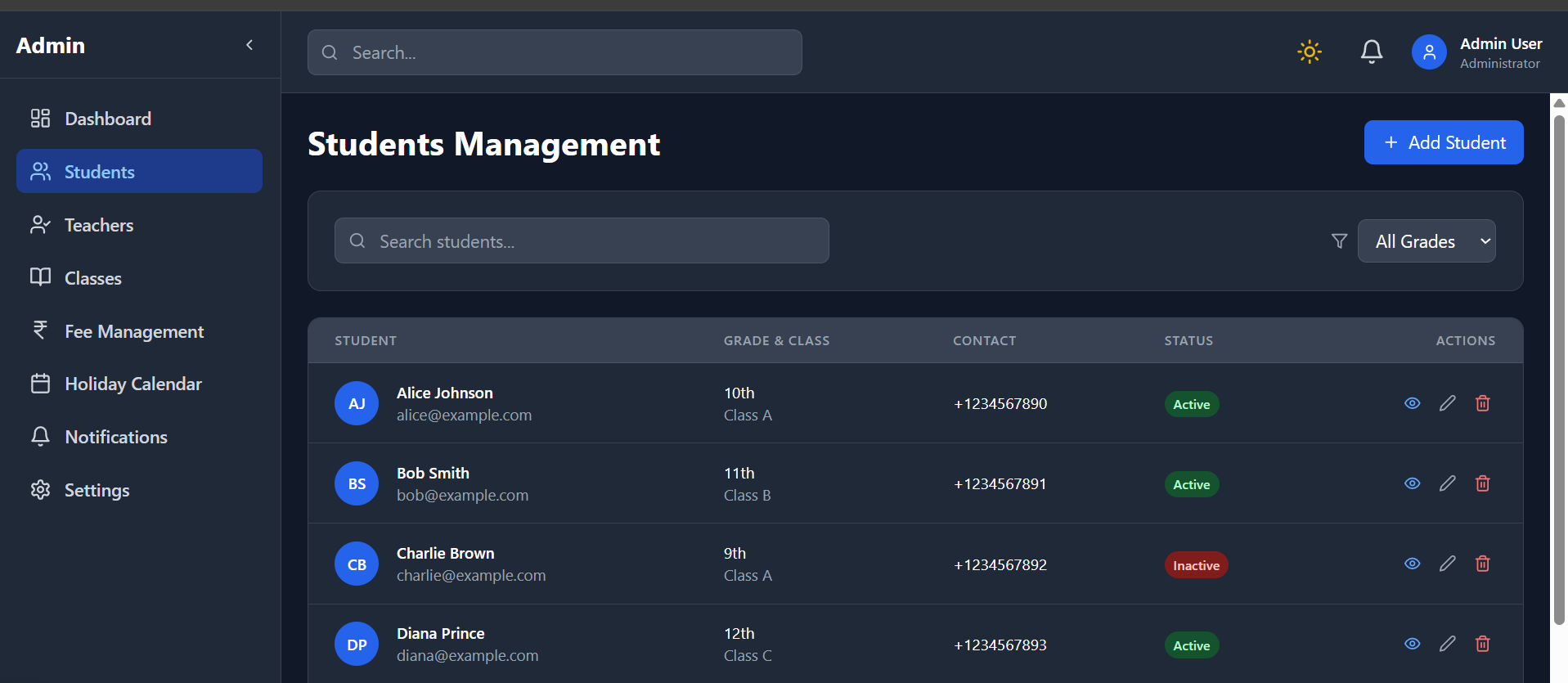This screenshot has width=1568, height=683.
Task: Click the Classes book icon
Action: (x=40, y=277)
